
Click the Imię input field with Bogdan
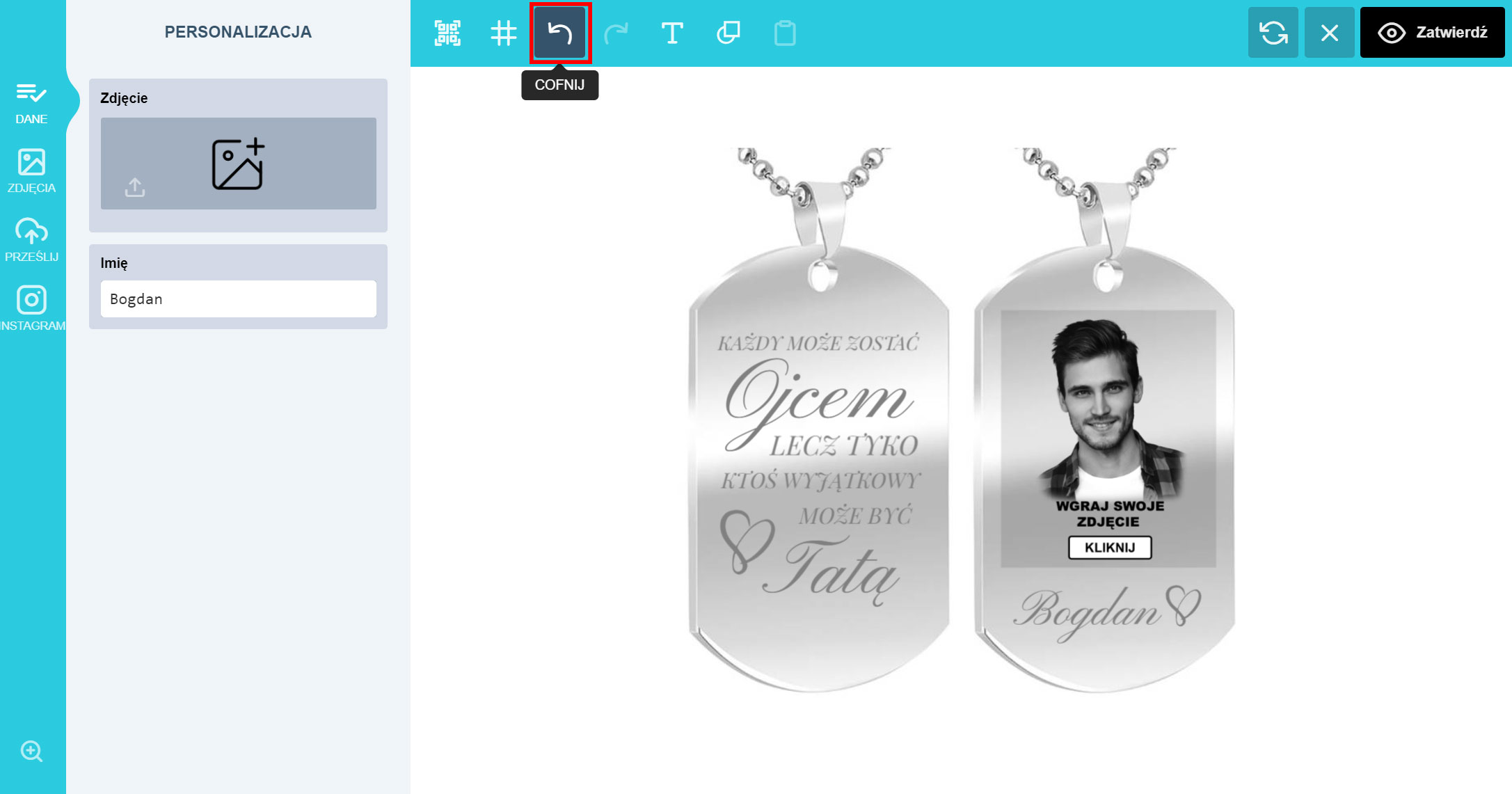click(x=238, y=299)
